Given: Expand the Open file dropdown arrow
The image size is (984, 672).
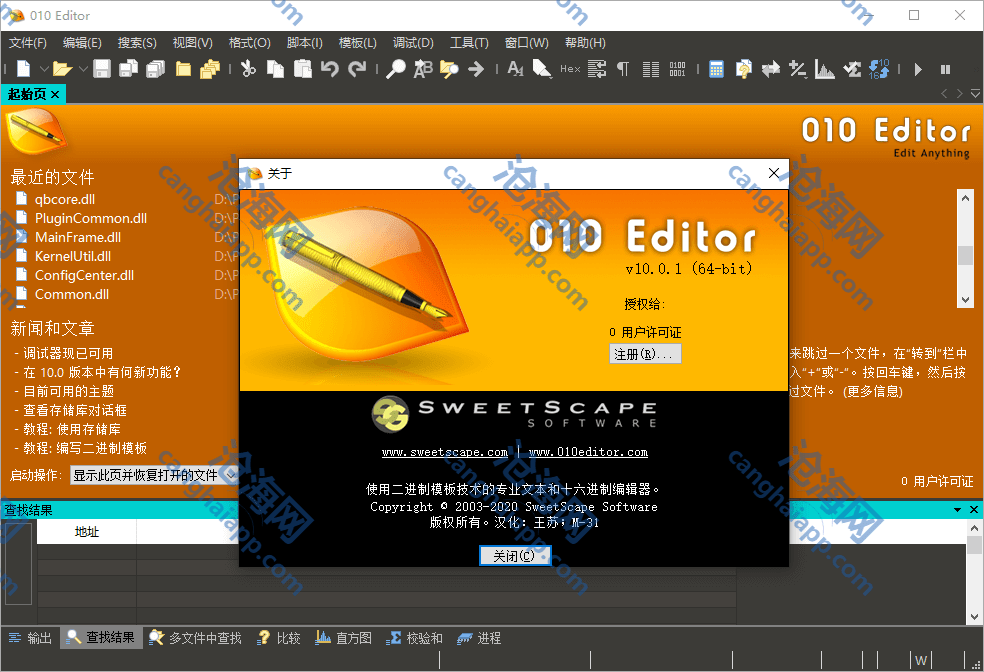Looking at the screenshot, I should point(81,69).
